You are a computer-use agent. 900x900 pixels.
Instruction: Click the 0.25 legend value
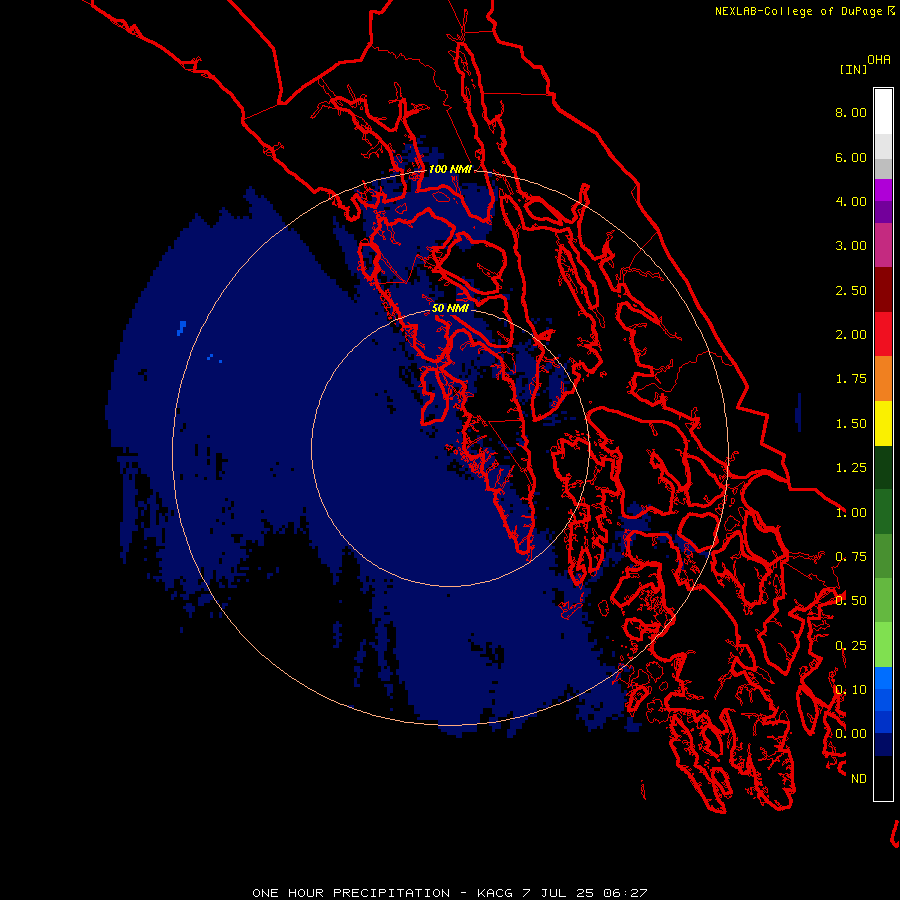pyautogui.click(x=851, y=646)
